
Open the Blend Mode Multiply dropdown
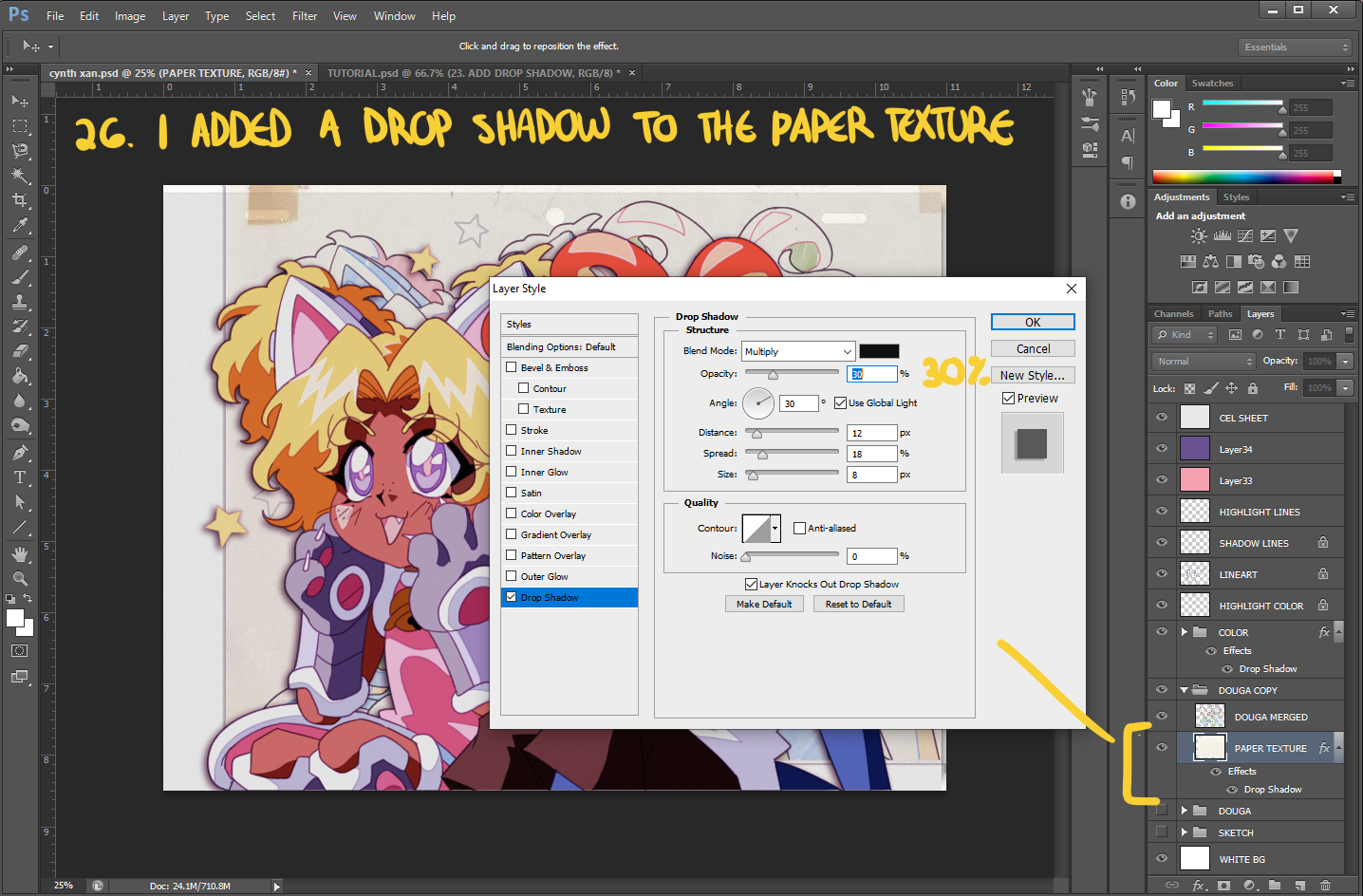(x=797, y=351)
